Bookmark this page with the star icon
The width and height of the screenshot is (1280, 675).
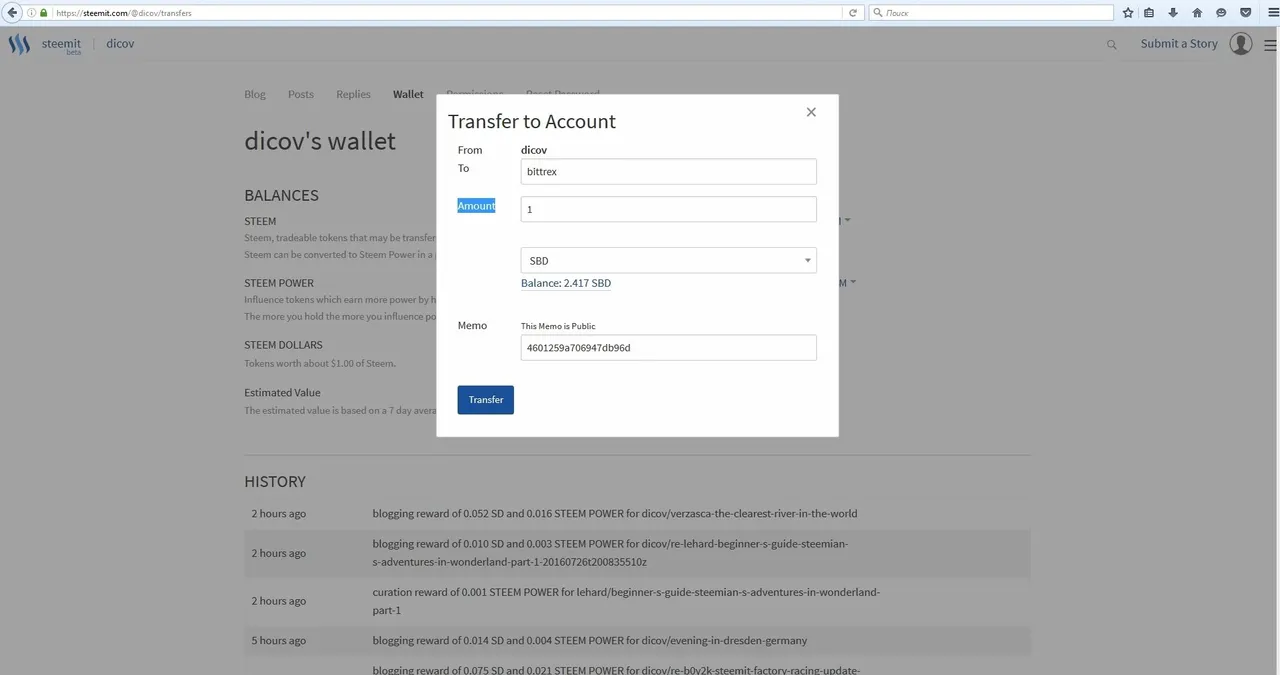point(1128,13)
